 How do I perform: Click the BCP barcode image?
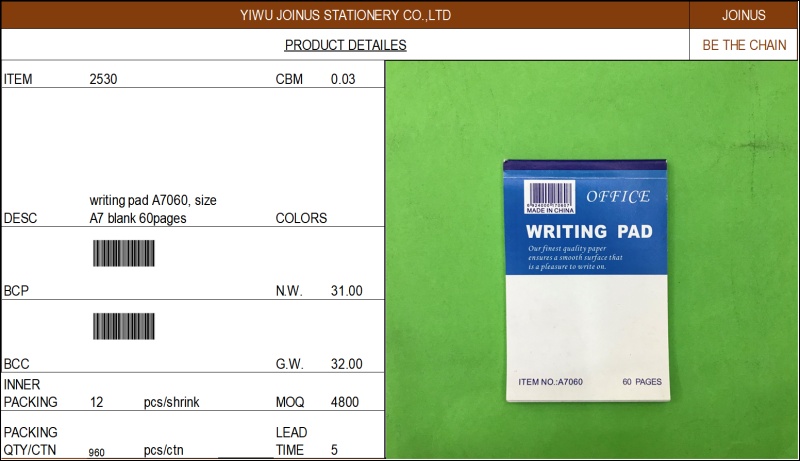pyautogui.click(x=125, y=254)
